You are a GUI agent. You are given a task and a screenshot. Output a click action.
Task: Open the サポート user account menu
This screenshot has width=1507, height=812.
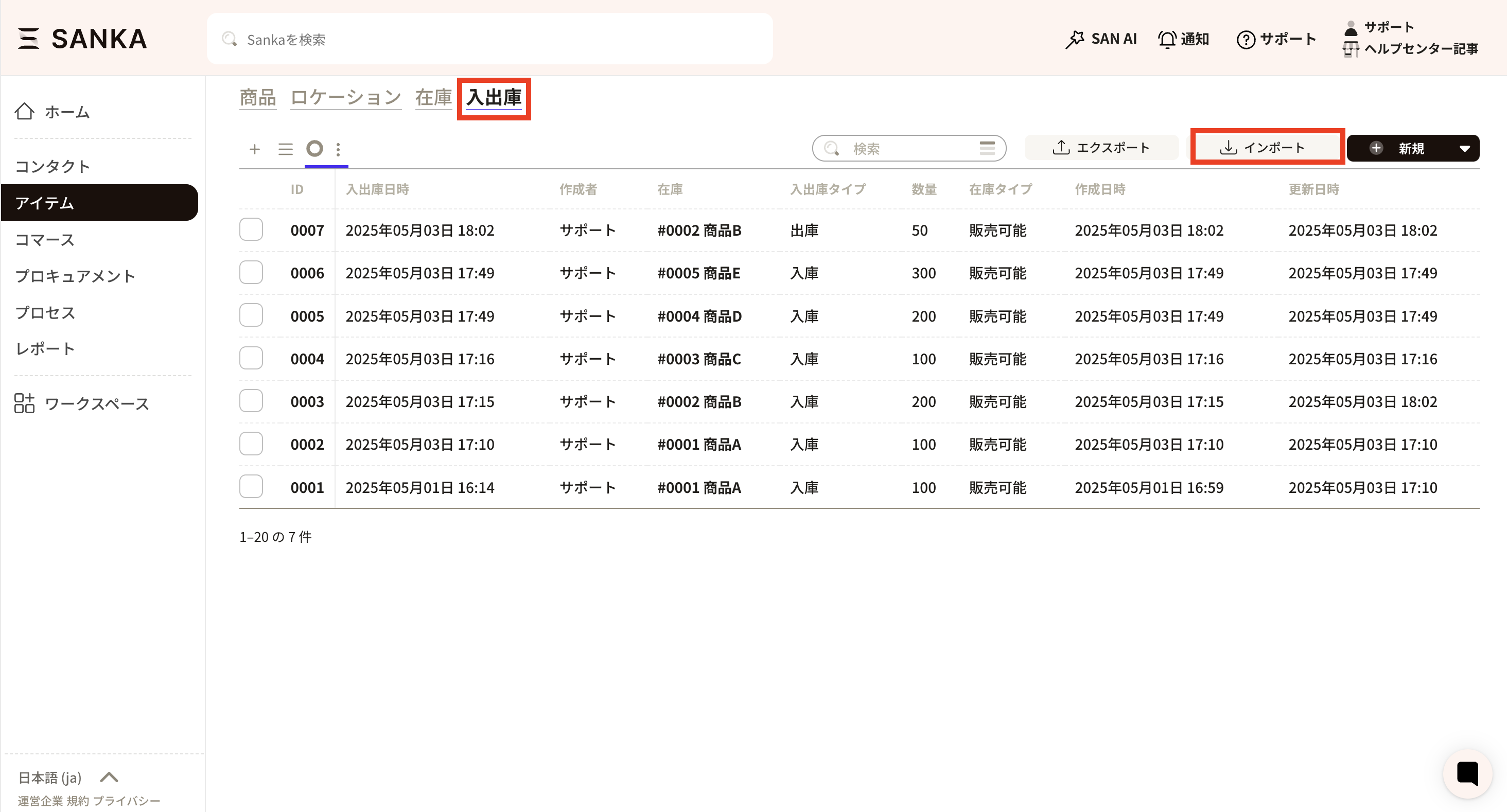1388,27
